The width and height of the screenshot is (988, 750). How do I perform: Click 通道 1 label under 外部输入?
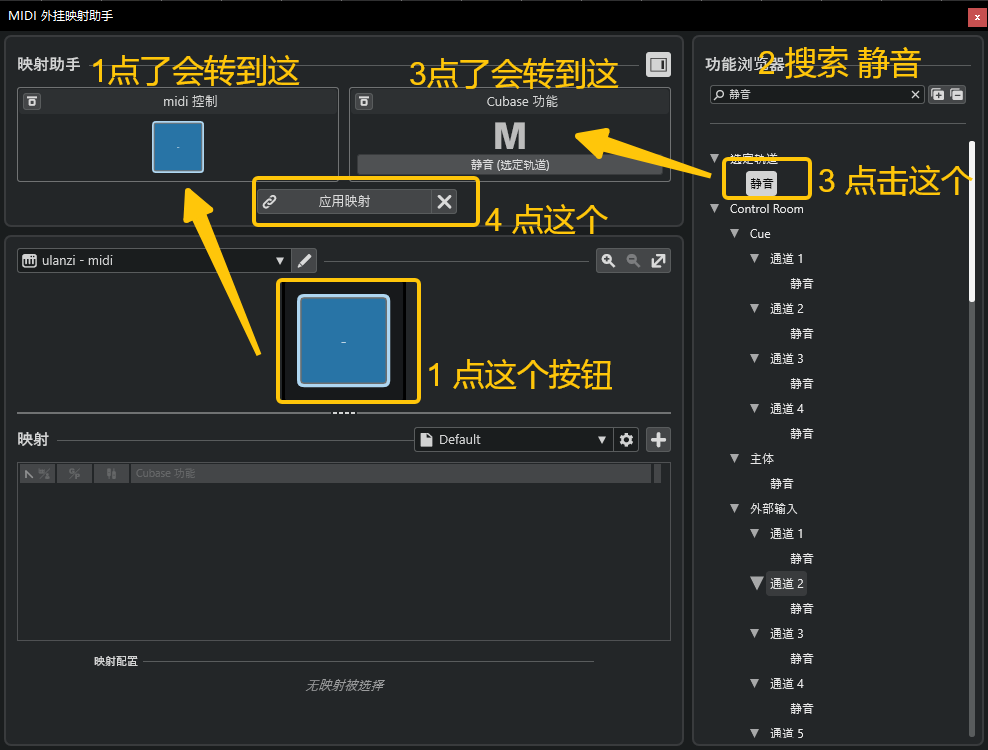click(786, 534)
